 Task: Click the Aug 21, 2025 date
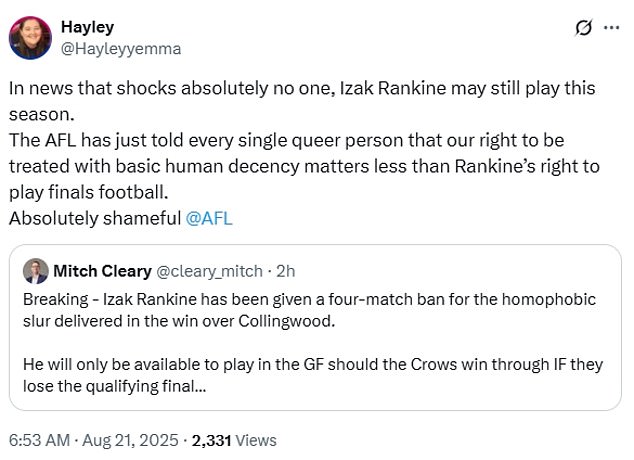click(x=137, y=439)
